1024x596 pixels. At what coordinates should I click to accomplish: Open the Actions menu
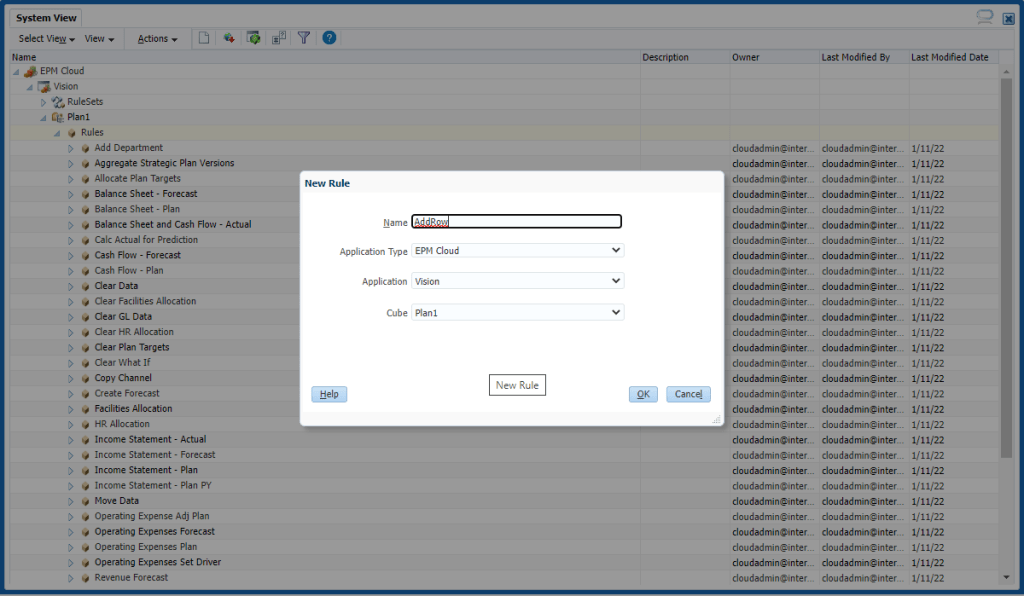[x=157, y=39]
